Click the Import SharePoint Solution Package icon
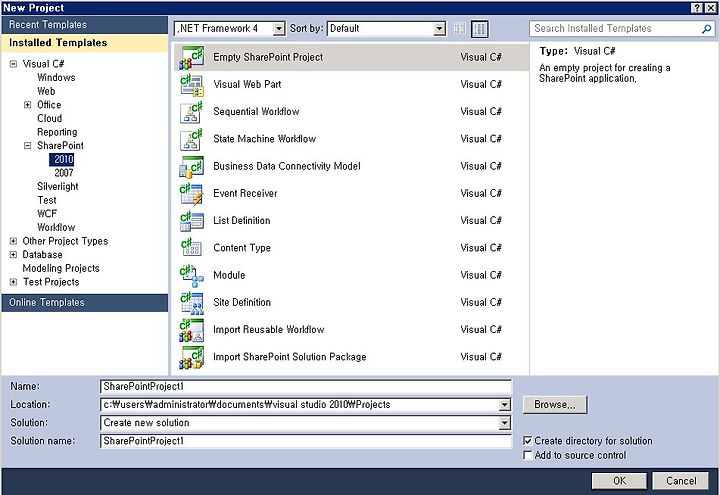The height and width of the screenshot is (495, 720). coord(191,357)
